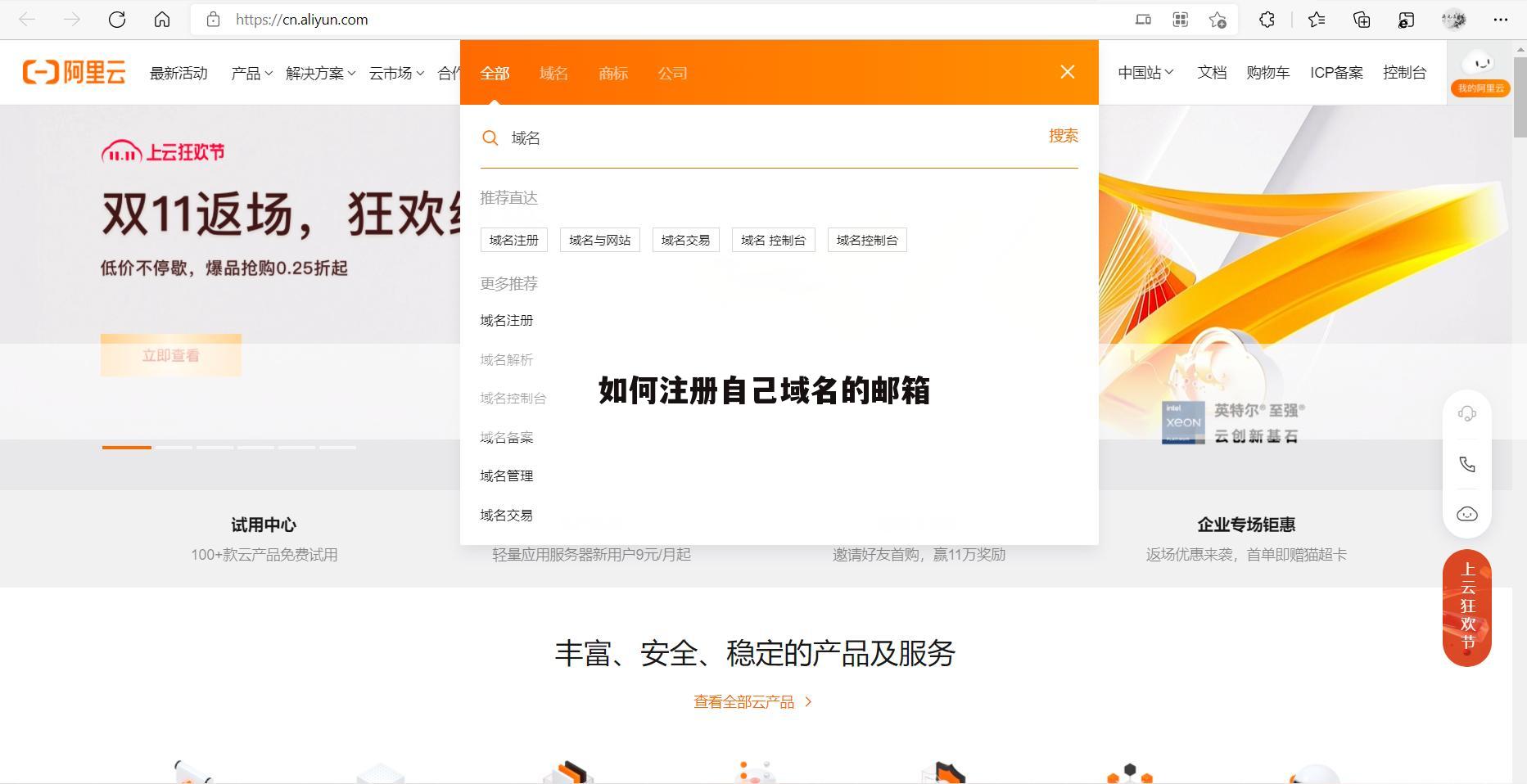Add this page to favorites star icon
1527x784 pixels.
pyautogui.click(x=1218, y=20)
